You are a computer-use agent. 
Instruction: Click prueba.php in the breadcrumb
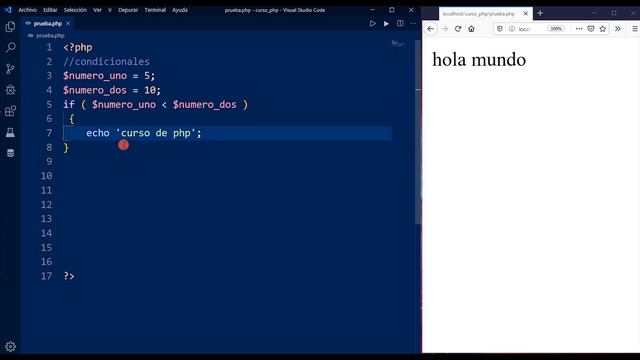pos(50,36)
